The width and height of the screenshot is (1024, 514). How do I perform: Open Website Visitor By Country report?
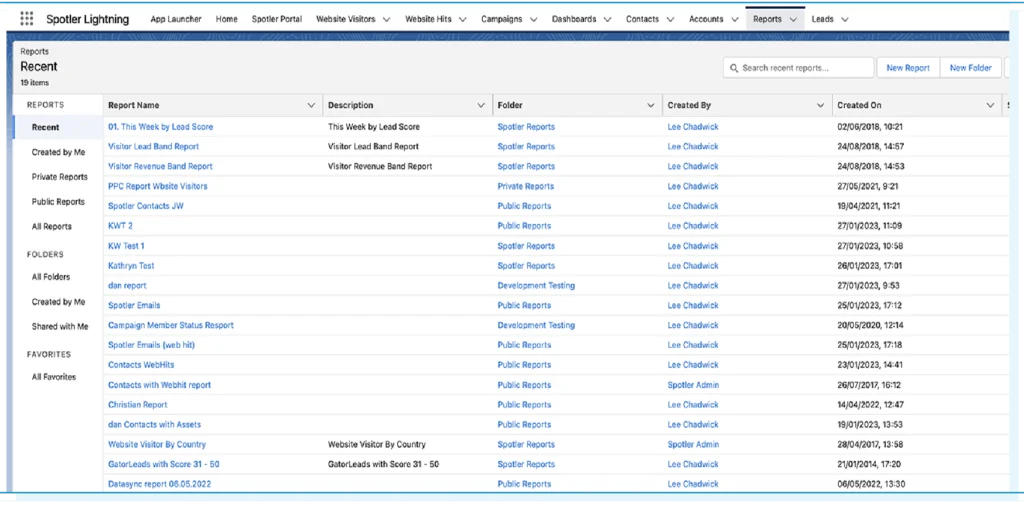coord(157,444)
